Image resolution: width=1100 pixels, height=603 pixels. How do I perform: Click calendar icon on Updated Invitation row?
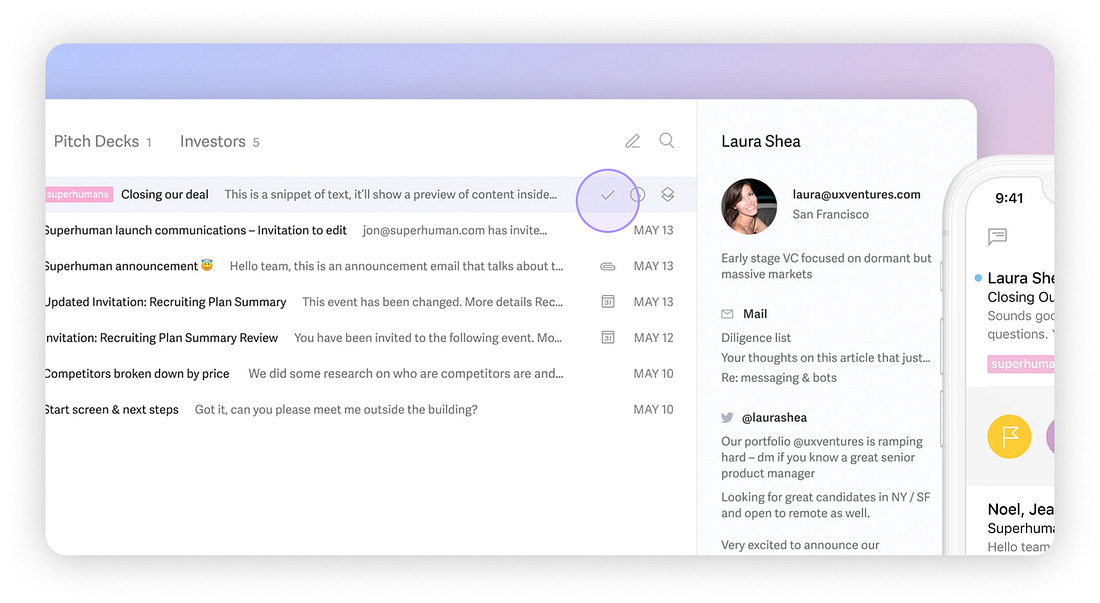[x=608, y=302]
